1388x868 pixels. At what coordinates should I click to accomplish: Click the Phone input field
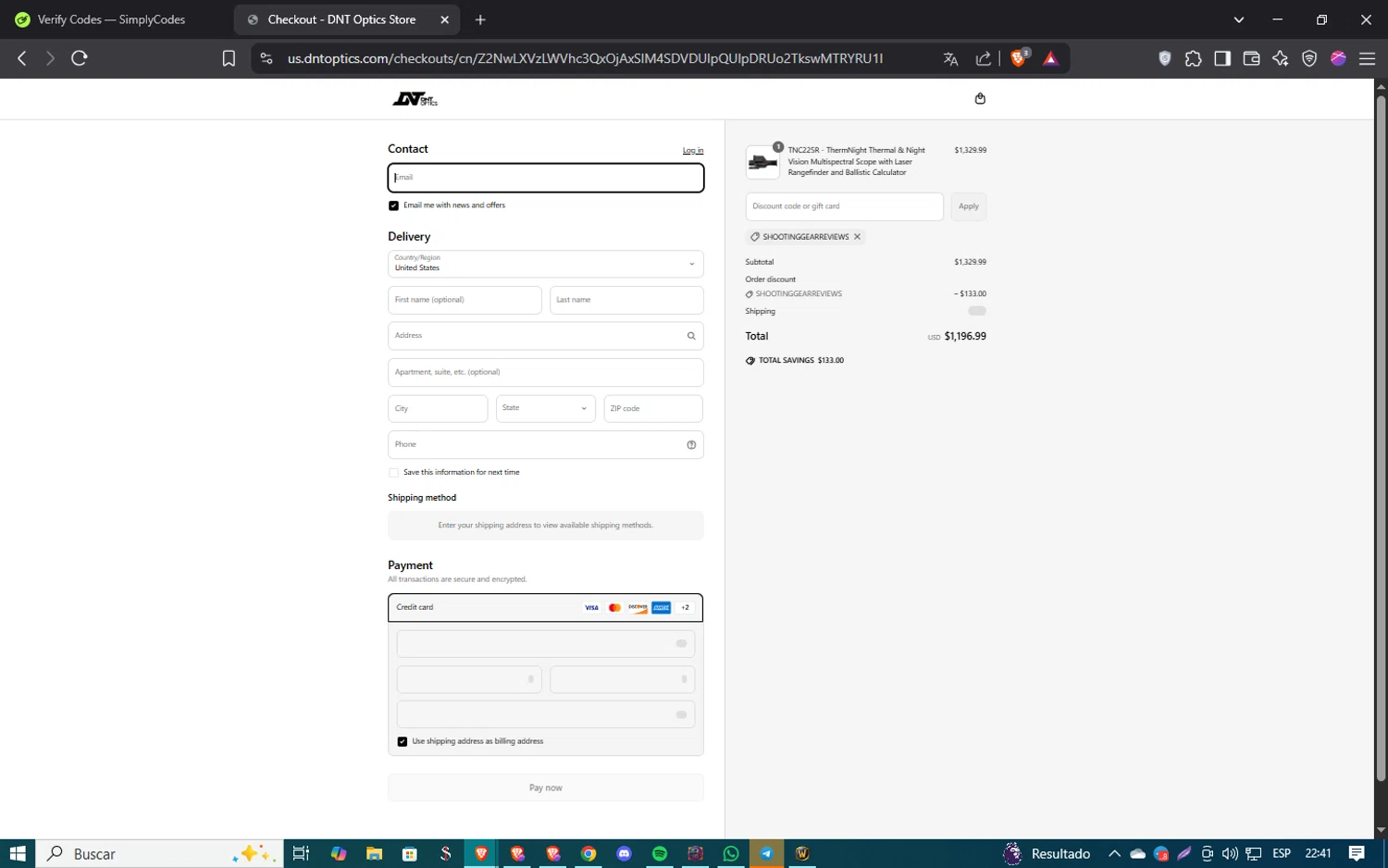pyautogui.click(x=546, y=445)
